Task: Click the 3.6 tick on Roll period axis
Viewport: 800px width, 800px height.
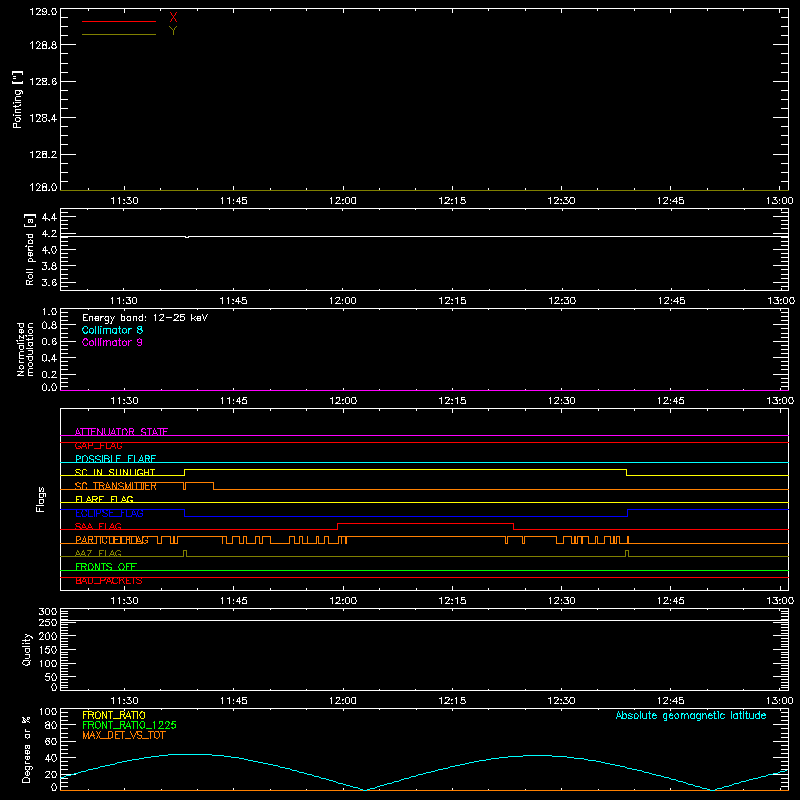Action: [x=49, y=282]
